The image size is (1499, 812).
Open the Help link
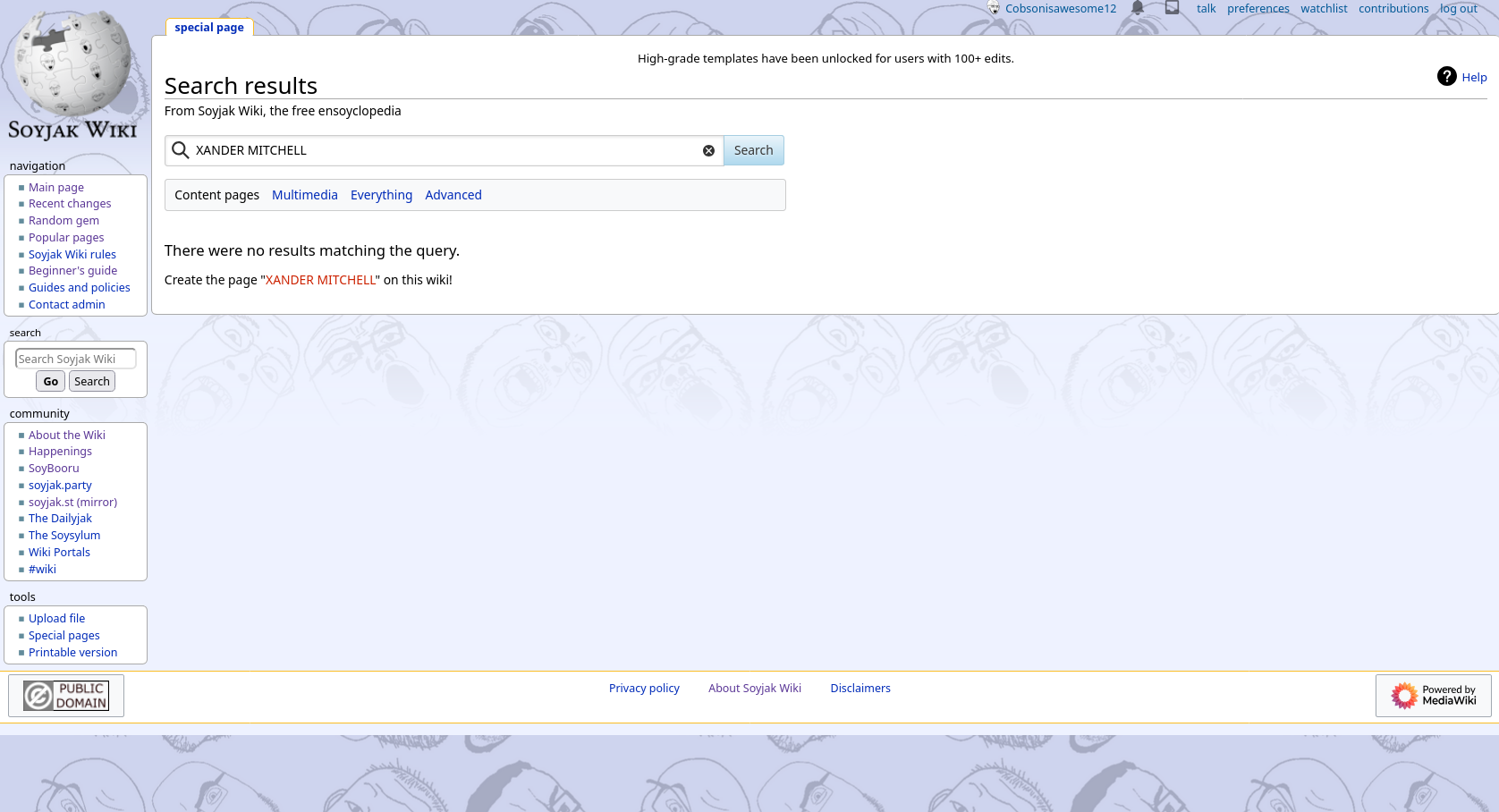tap(1474, 78)
